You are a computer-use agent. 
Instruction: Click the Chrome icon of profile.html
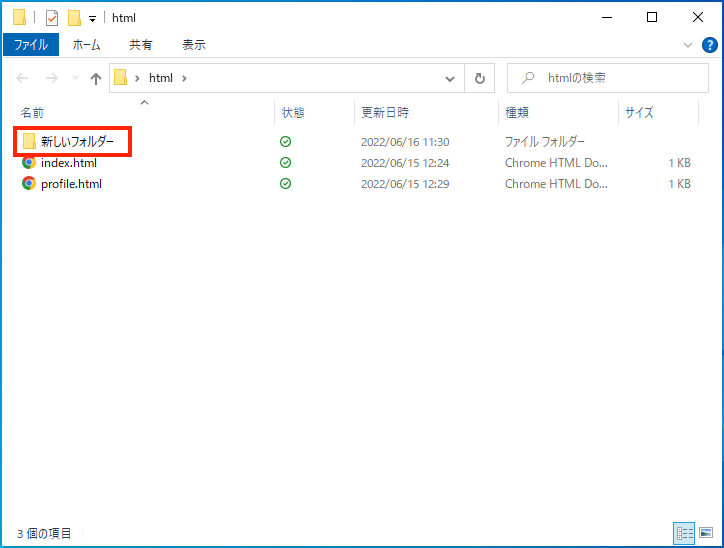[29, 183]
